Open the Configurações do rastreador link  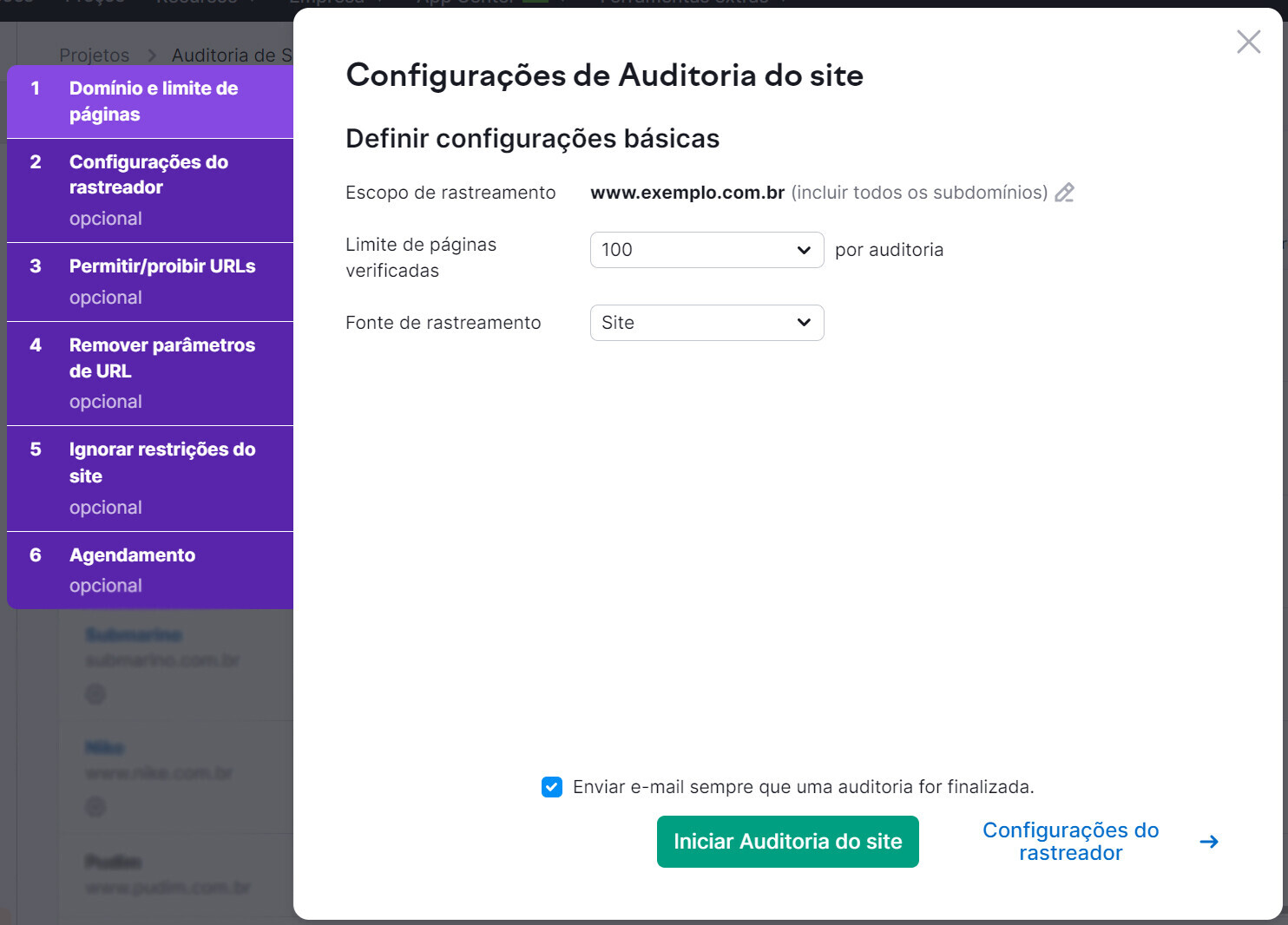click(x=1069, y=841)
